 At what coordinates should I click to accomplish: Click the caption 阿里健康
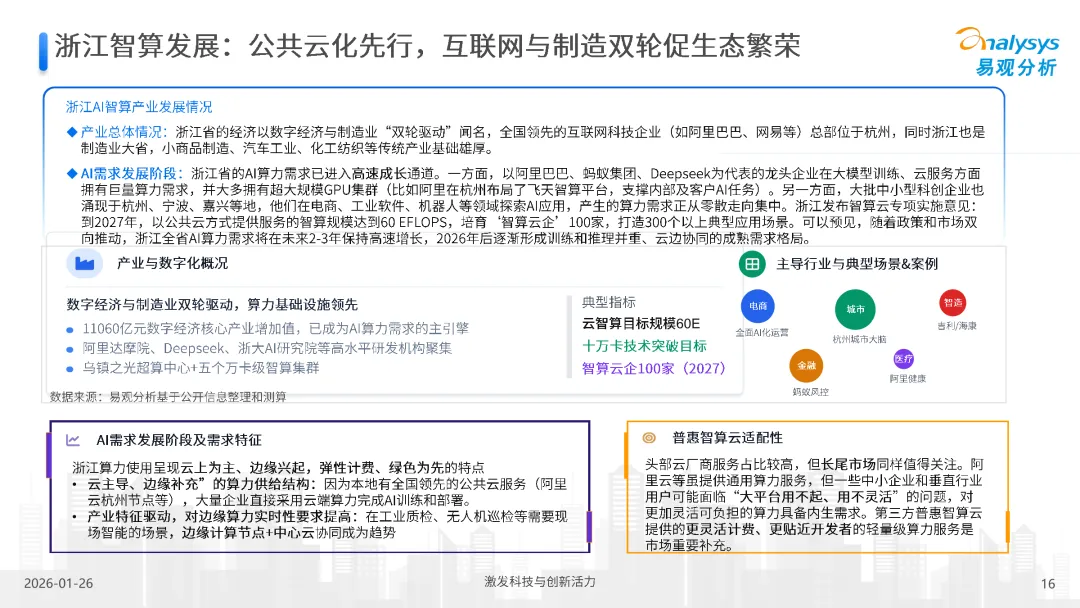907,379
